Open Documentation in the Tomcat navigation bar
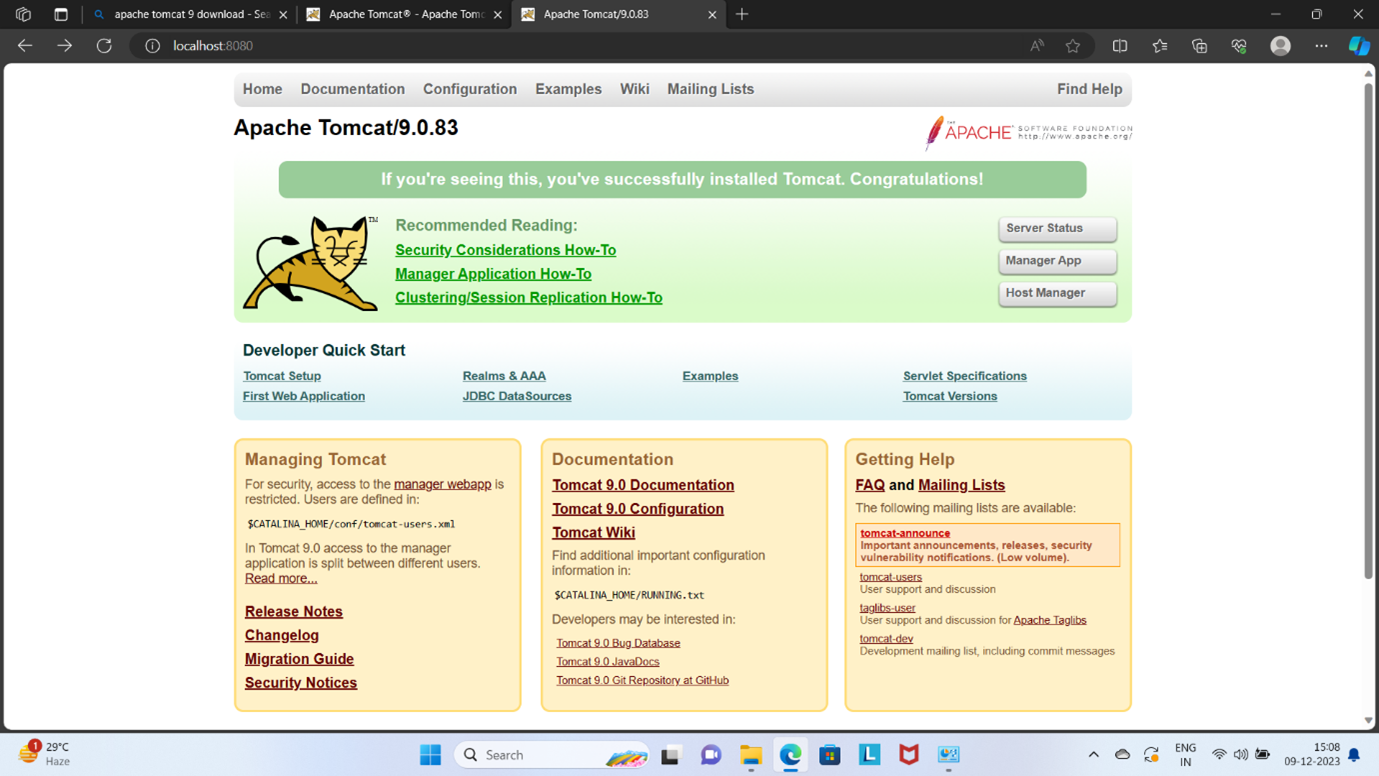1379x776 pixels. (352, 89)
